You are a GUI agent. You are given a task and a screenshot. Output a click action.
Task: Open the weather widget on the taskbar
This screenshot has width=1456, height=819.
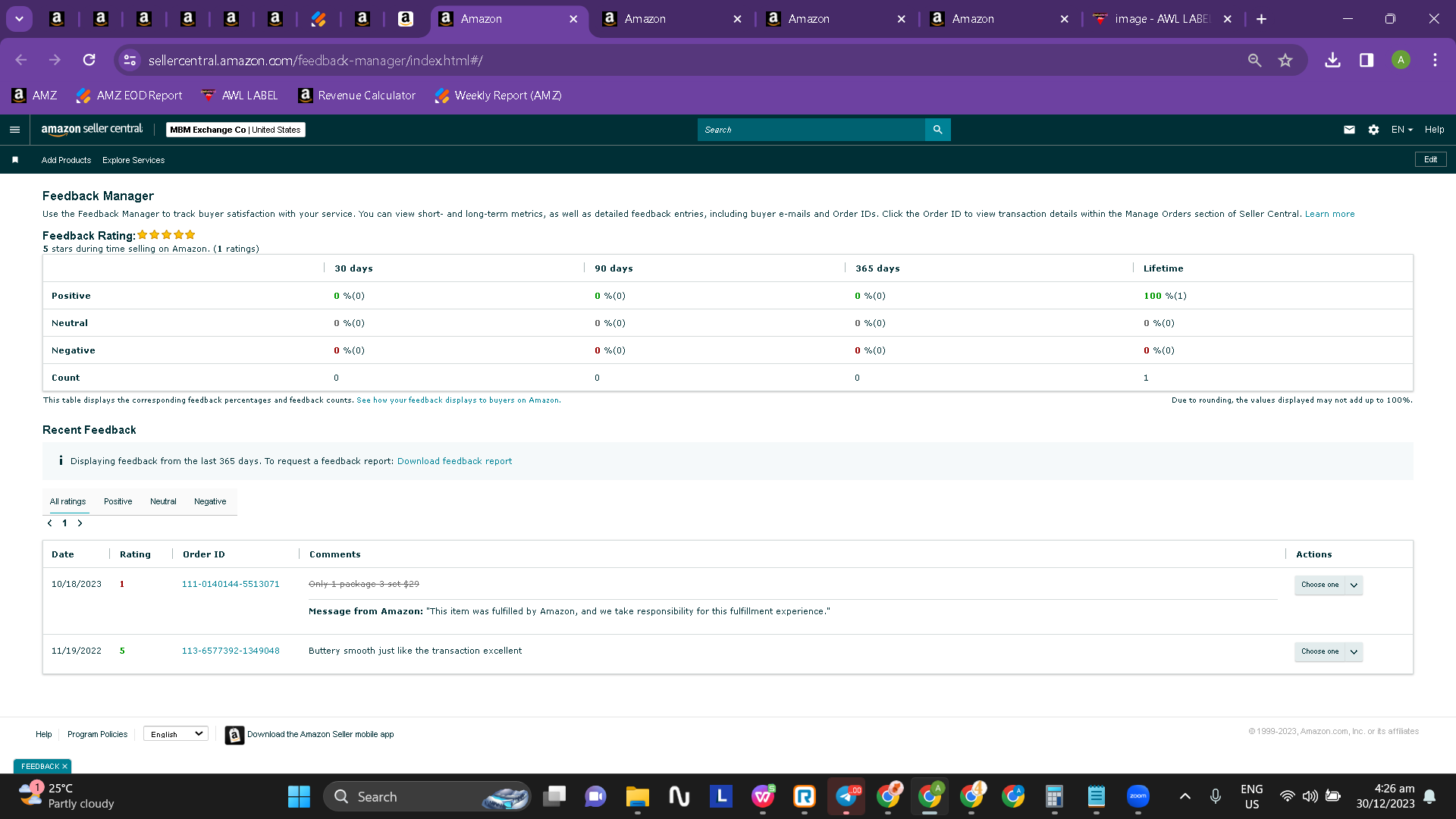[67, 796]
